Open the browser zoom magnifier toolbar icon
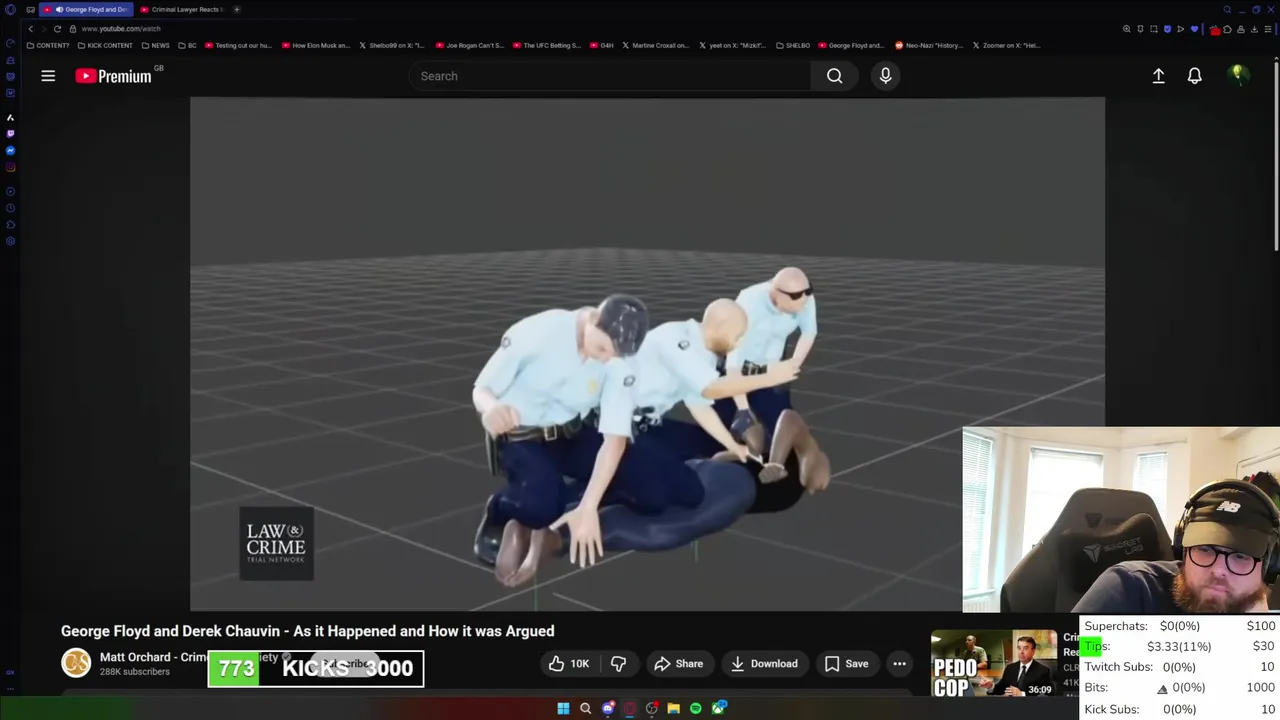The width and height of the screenshot is (1280, 720). coord(1127,29)
